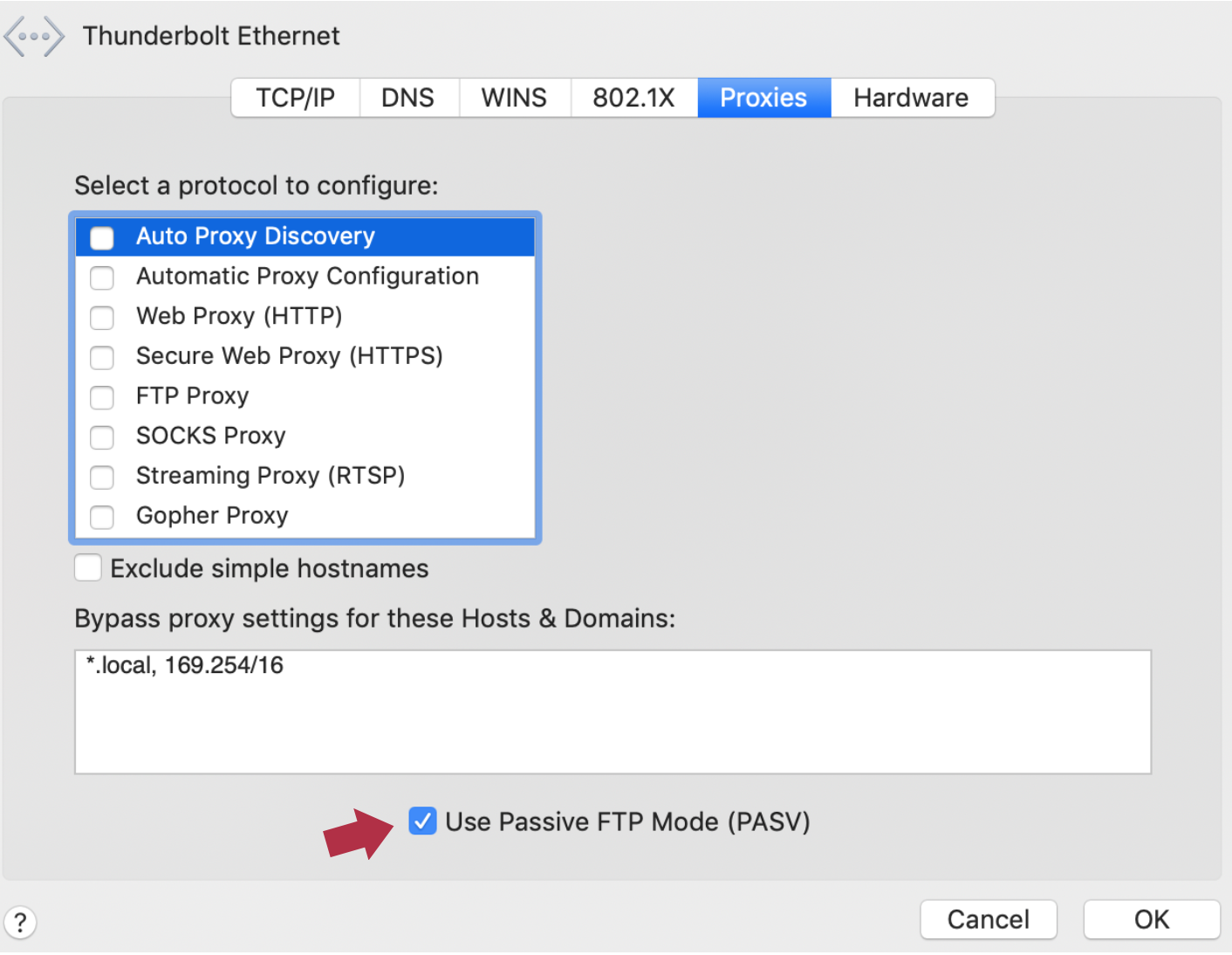Image resolution: width=1232 pixels, height=955 pixels.
Task: Select the WINS tab
Action: (514, 97)
